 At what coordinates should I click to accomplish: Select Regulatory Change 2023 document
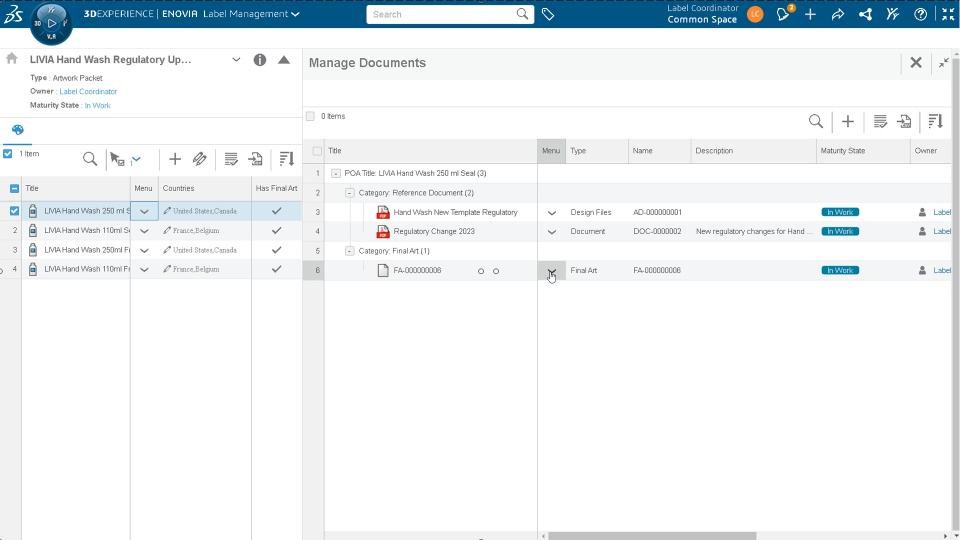[x=433, y=231]
